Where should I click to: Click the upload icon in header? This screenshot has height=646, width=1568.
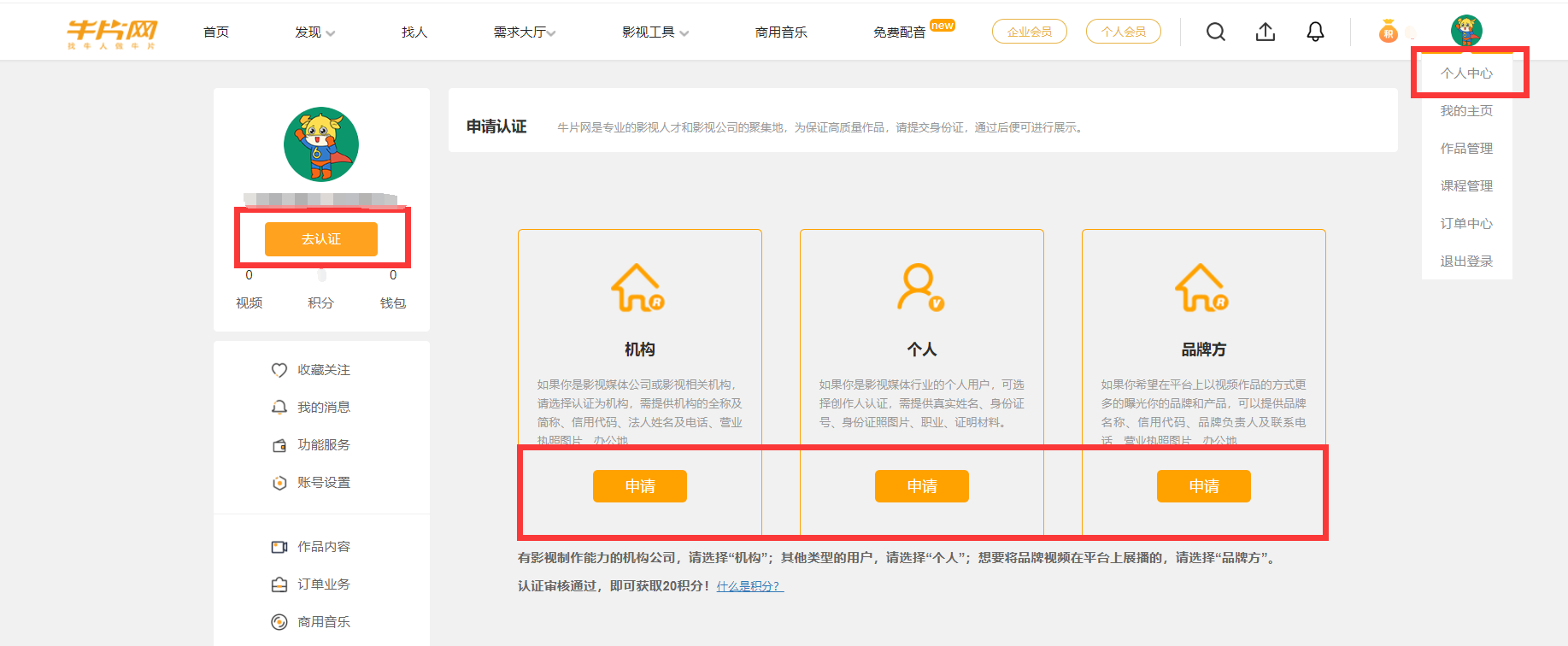click(x=1265, y=32)
